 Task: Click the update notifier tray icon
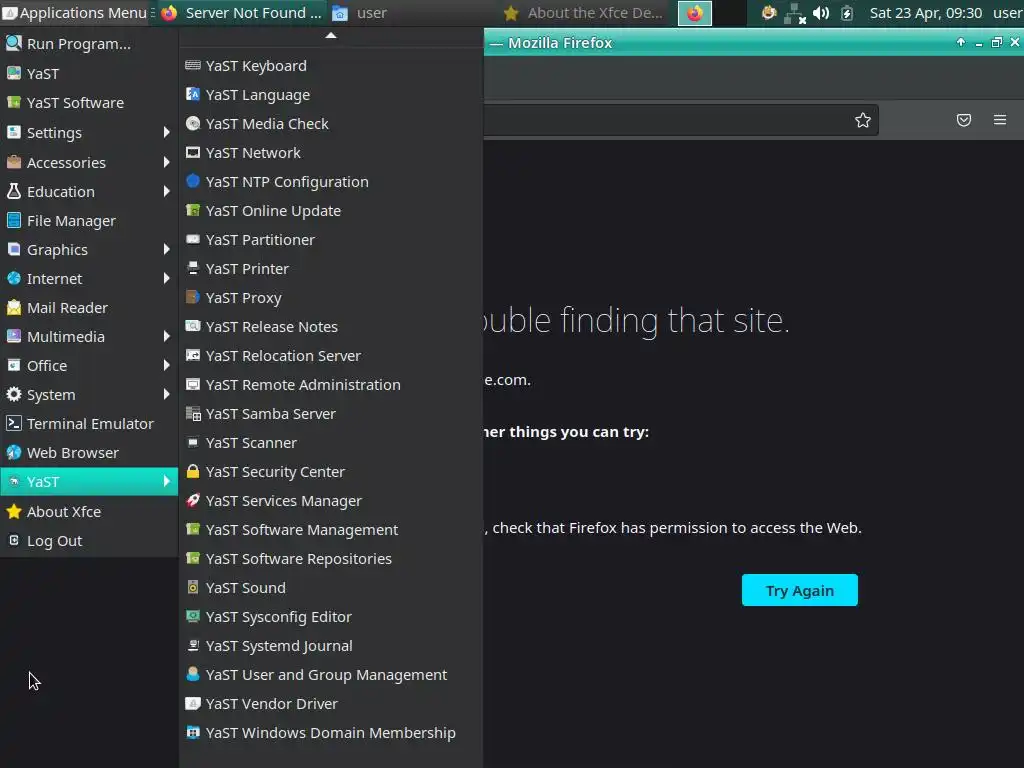click(x=769, y=12)
